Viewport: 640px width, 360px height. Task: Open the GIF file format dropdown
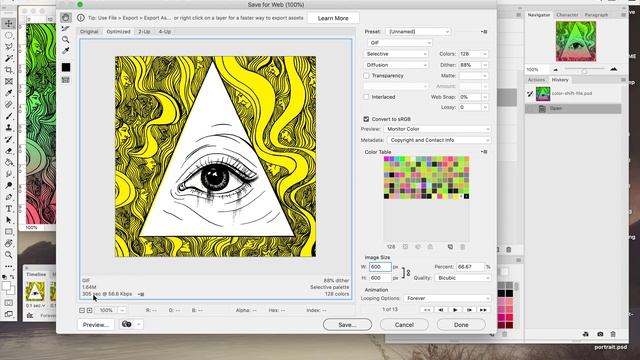click(400, 42)
